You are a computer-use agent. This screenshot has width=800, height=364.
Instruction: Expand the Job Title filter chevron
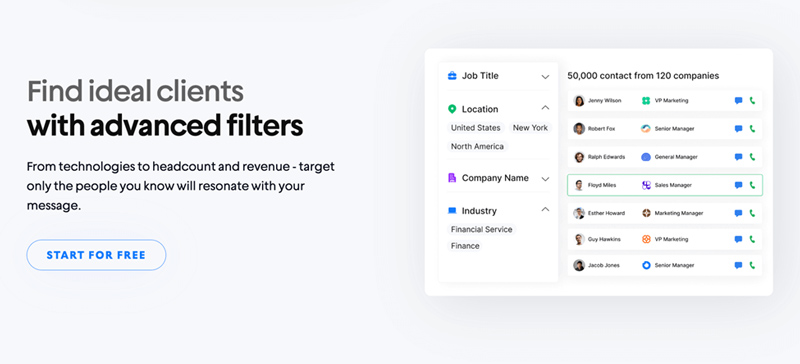(x=545, y=77)
